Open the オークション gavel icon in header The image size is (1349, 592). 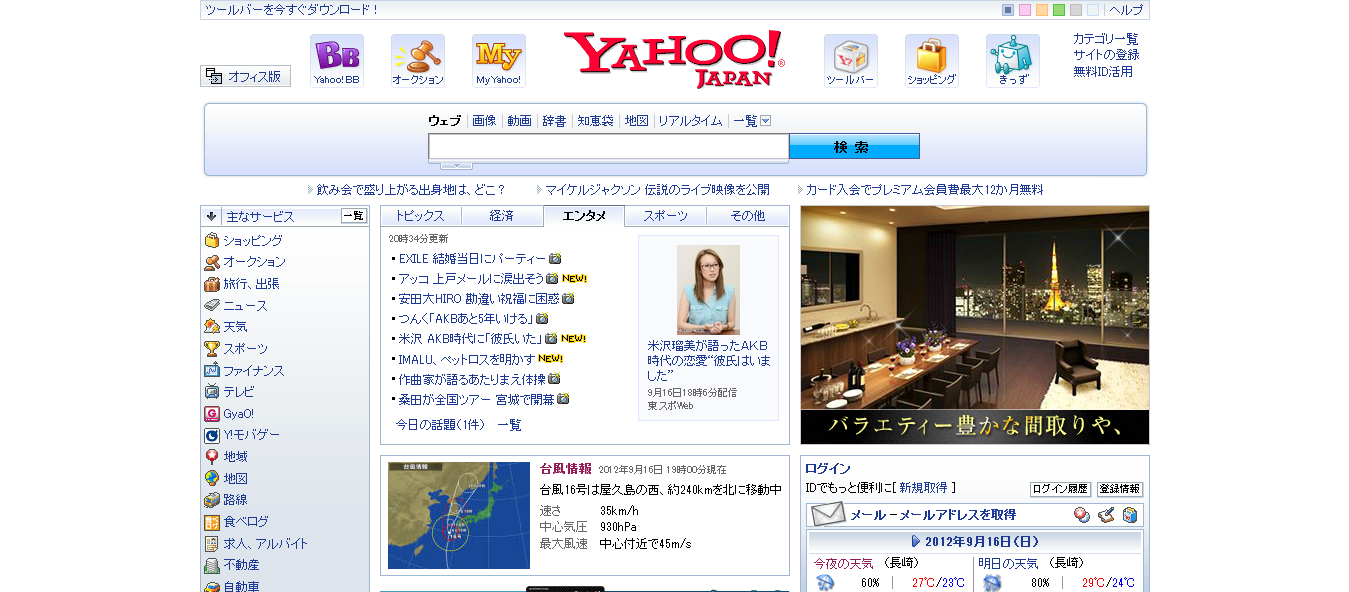pos(418,61)
